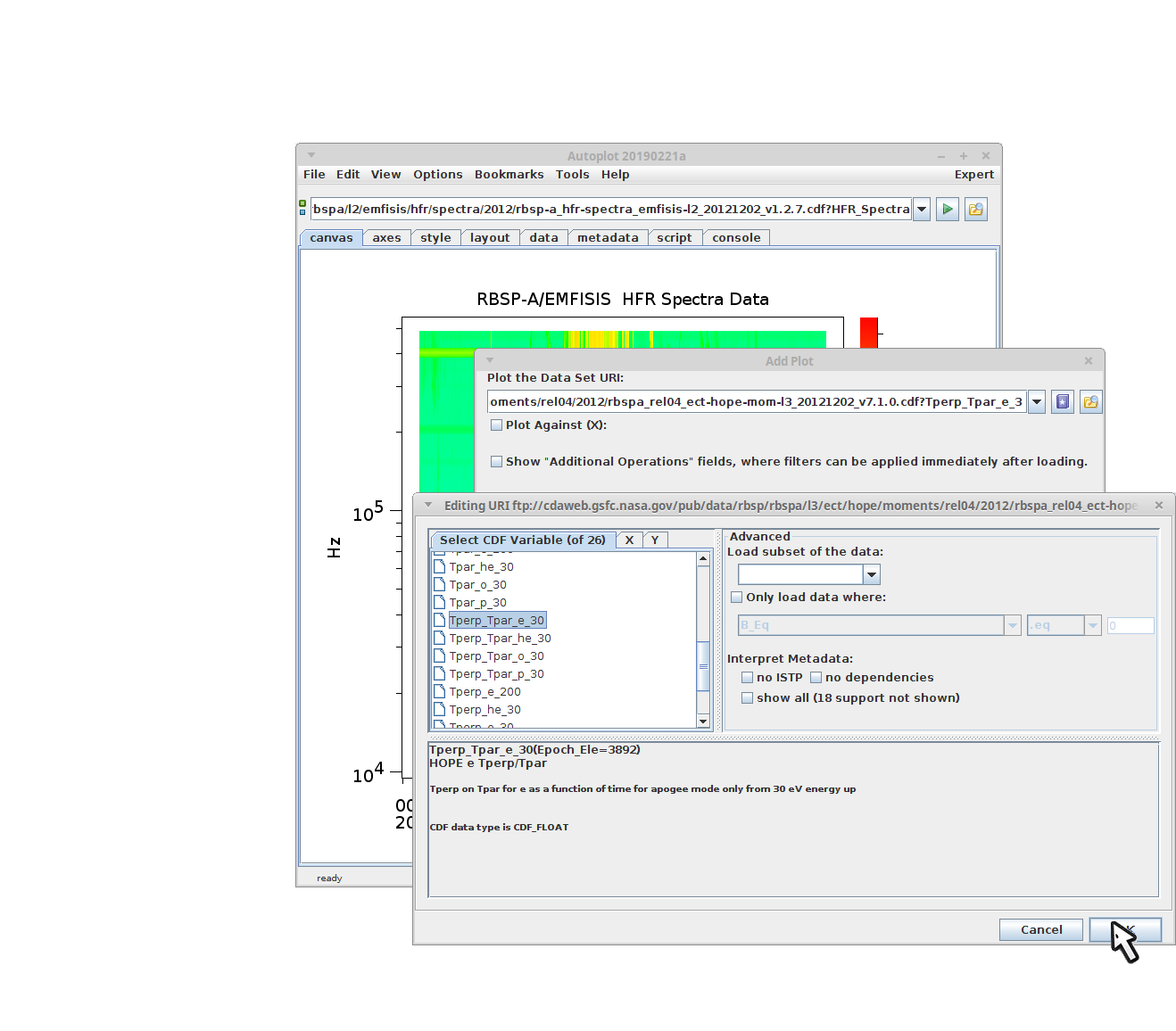
Task: Switch to the layout tab
Action: coord(490,238)
